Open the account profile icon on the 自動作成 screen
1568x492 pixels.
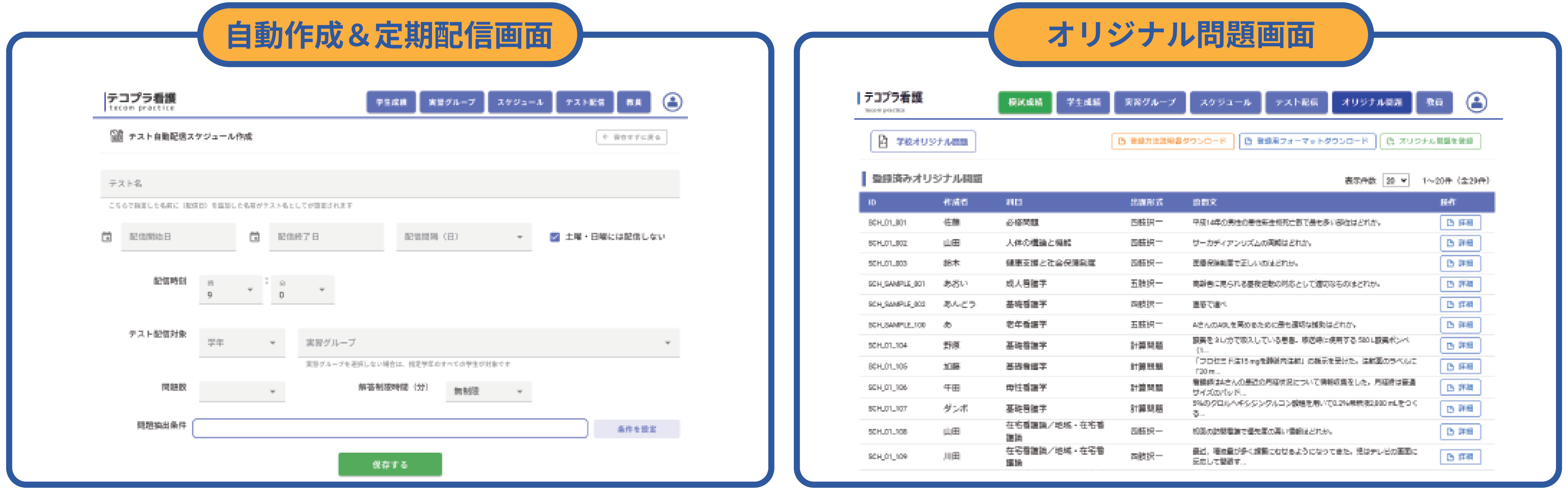[672, 102]
